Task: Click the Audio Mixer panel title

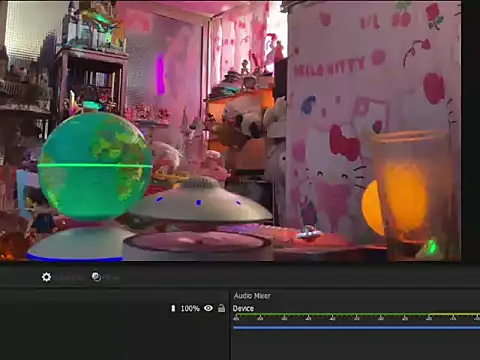Action: coord(252,296)
